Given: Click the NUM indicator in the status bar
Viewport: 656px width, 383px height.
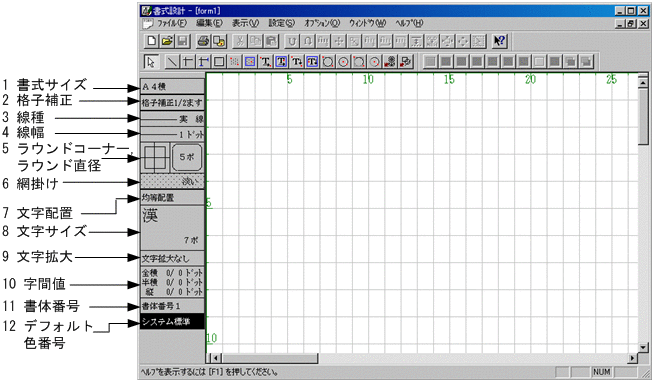Looking at the screenshot, I should (x=601, y=372).
